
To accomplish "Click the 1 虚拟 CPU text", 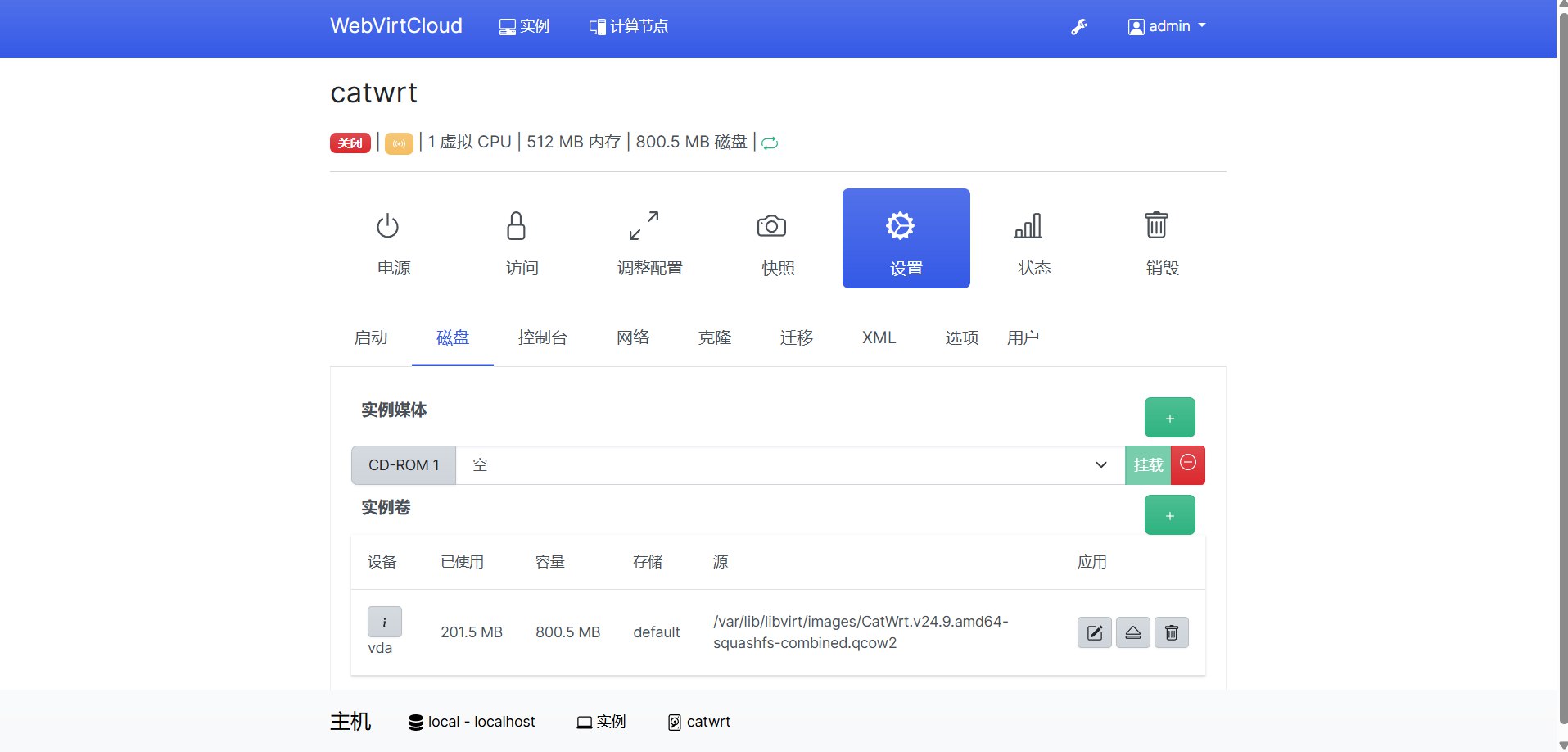I will (x=470, y=142).
